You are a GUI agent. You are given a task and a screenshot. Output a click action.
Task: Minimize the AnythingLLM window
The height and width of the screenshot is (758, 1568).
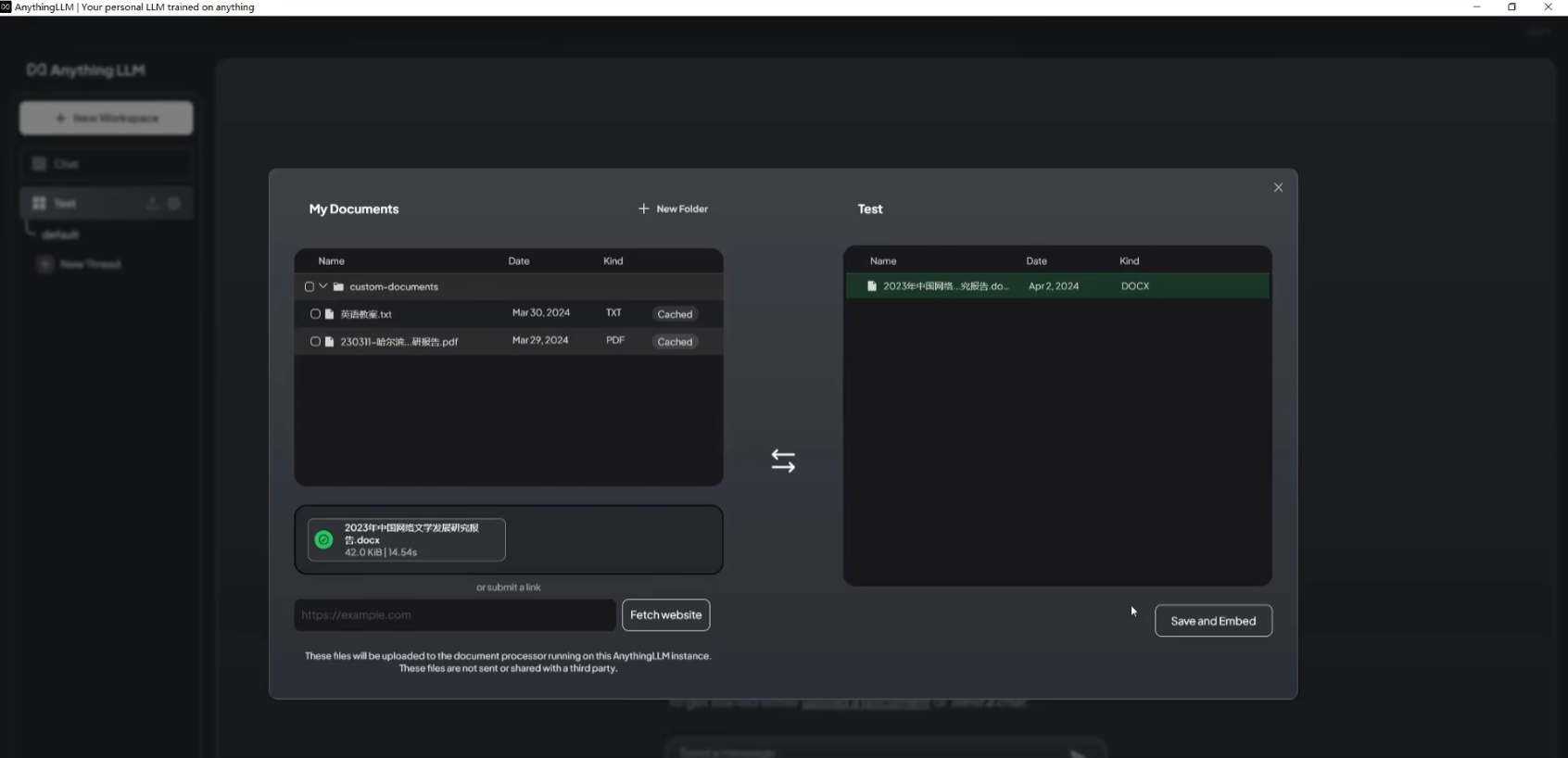click(x=1476, y=6)
